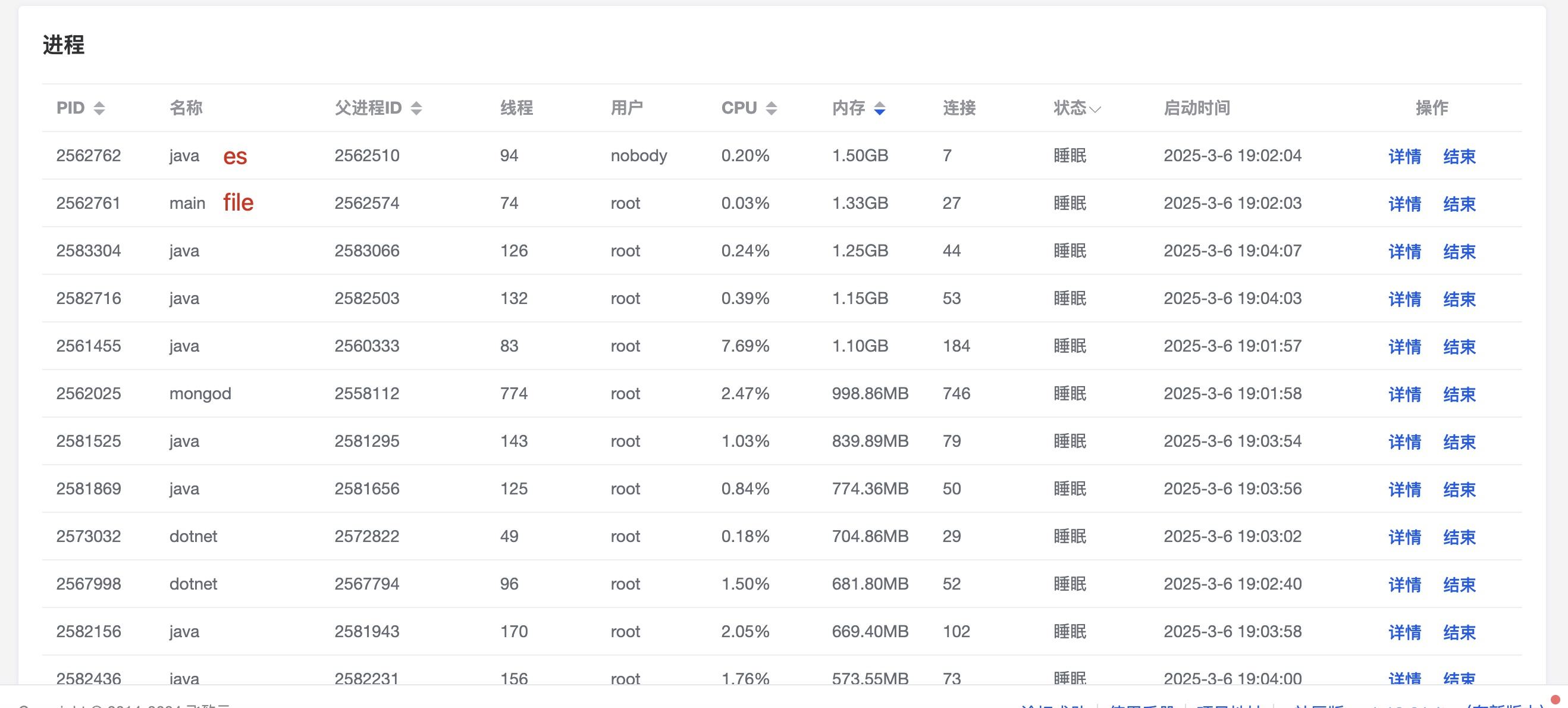Screen dimensions: 1568x708
Task: Click the 父进程ID sort arrows
Action: tap(416, 108)
